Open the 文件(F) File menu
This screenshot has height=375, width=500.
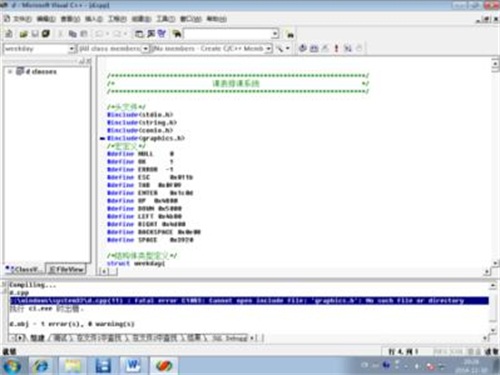point(22,19)
